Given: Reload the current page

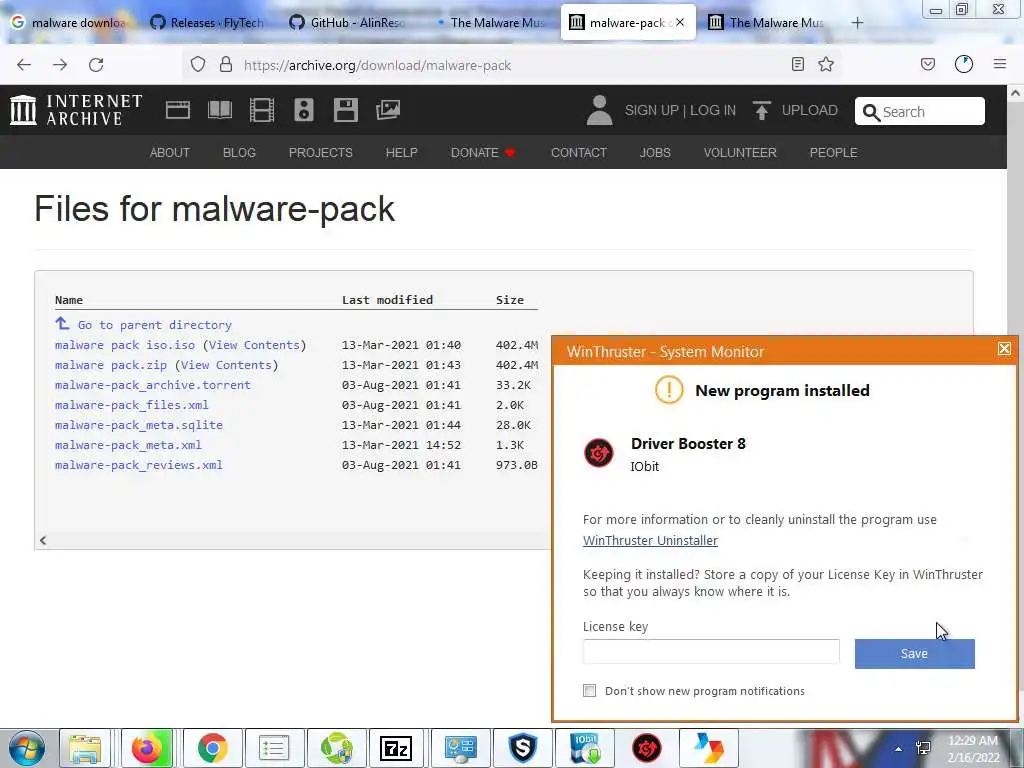Looking at the screenshot, I should 96,65.
